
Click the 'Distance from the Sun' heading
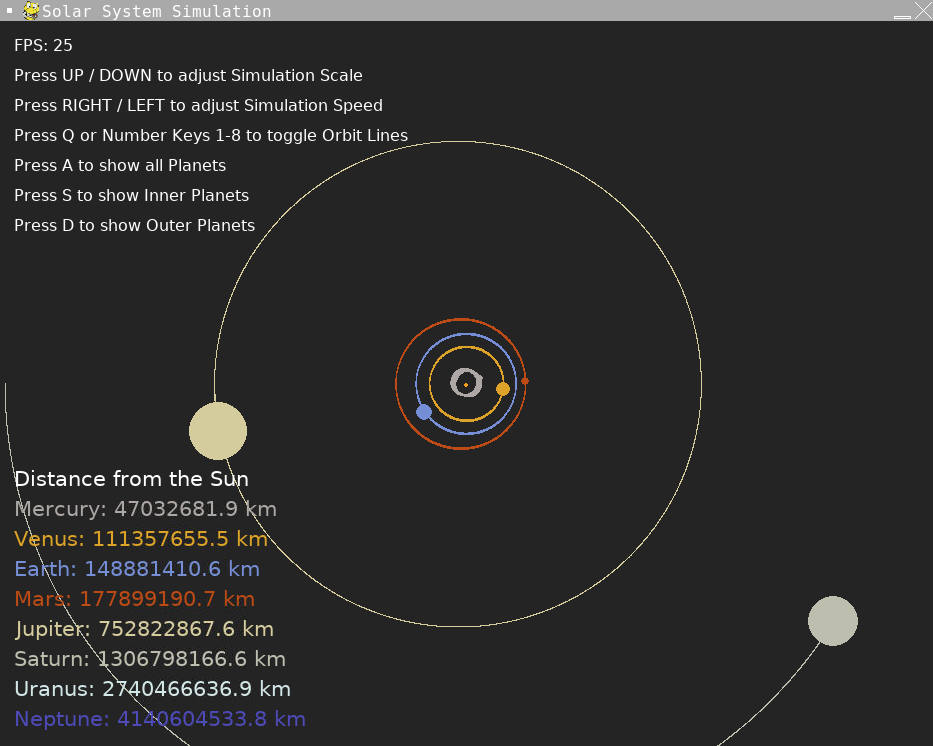tap(132, 479)
